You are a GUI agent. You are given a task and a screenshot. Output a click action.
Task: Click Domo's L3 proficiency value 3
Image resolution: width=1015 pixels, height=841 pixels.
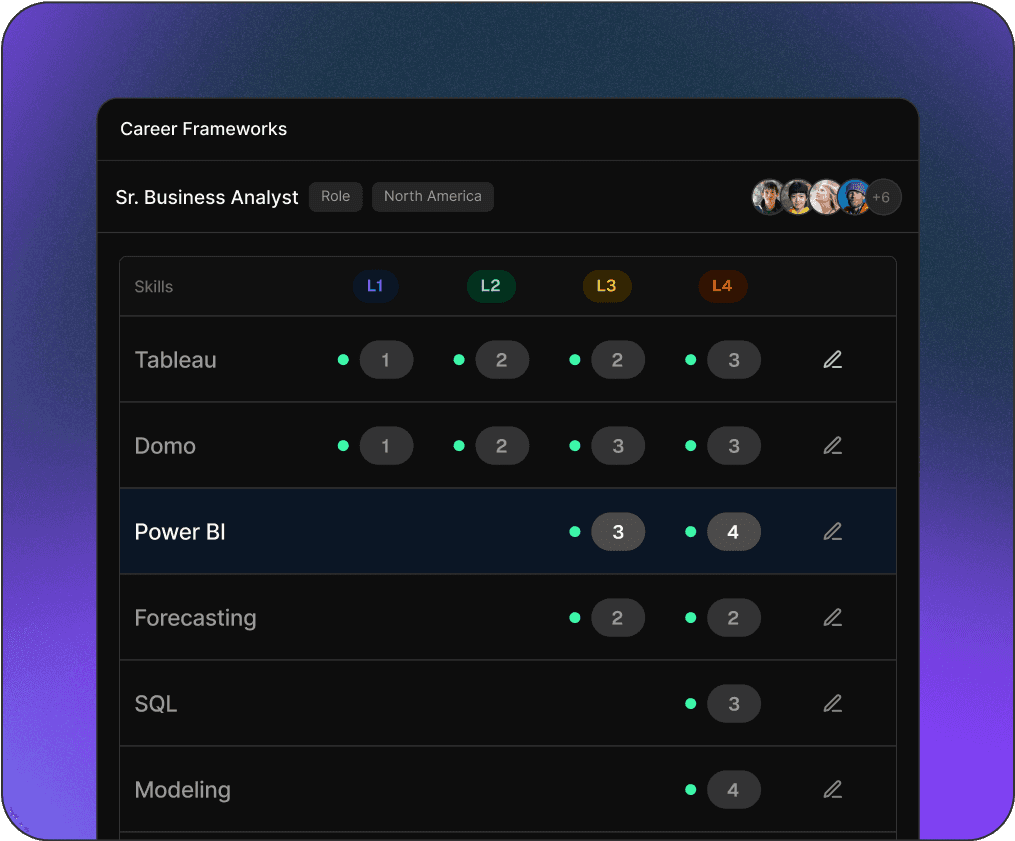(x=618, y=446)
